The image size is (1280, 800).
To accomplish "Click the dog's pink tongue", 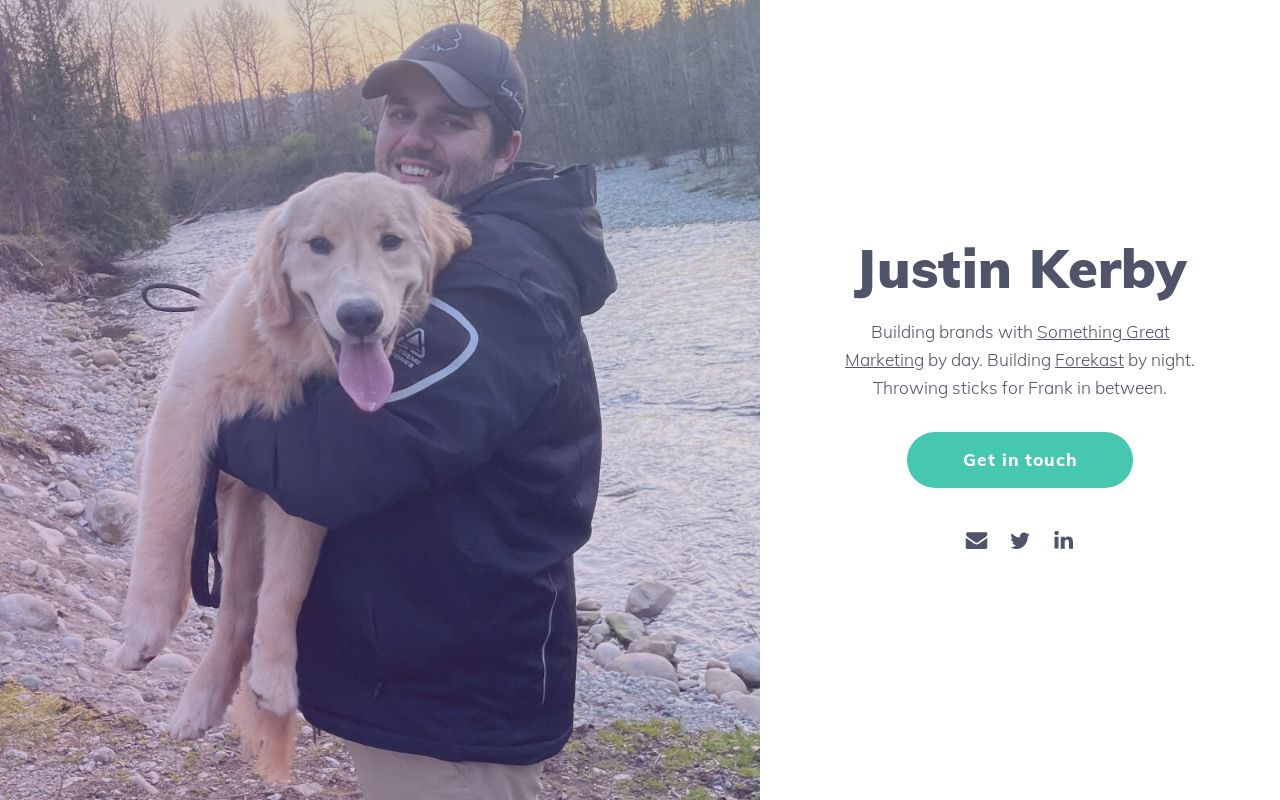I will click(x=365, y=372).
